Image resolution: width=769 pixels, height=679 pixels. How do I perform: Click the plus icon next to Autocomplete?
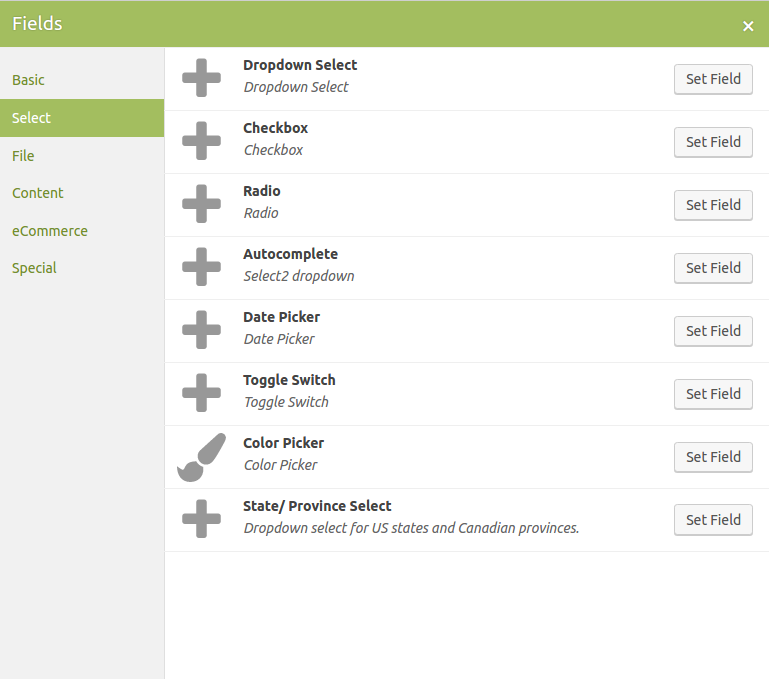(x=201, y=267)
